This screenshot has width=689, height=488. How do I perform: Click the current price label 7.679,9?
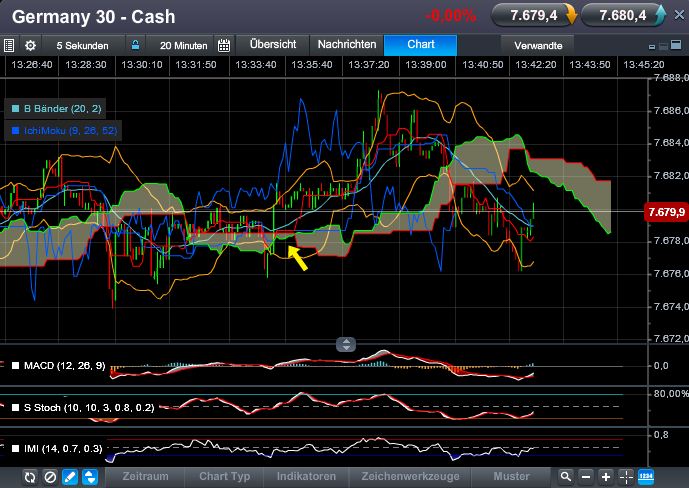[x=666, y=212]
